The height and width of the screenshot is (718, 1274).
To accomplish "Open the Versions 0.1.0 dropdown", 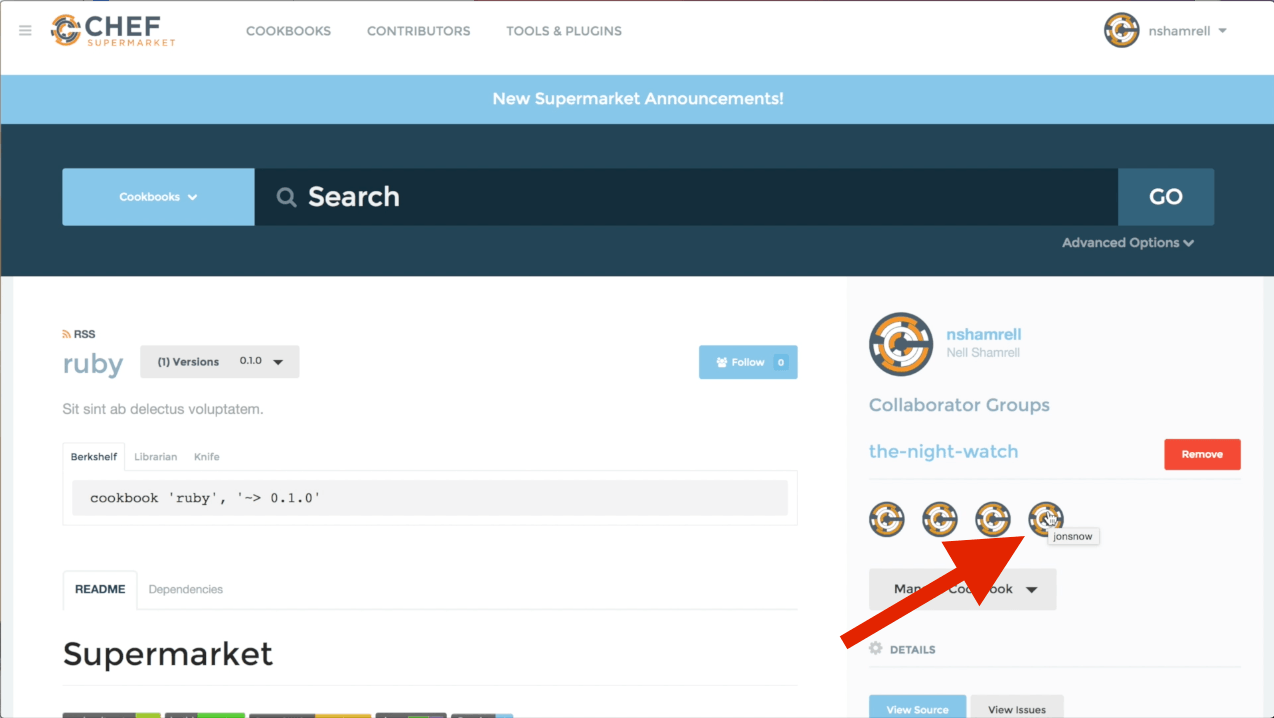I will click(219, 362).
